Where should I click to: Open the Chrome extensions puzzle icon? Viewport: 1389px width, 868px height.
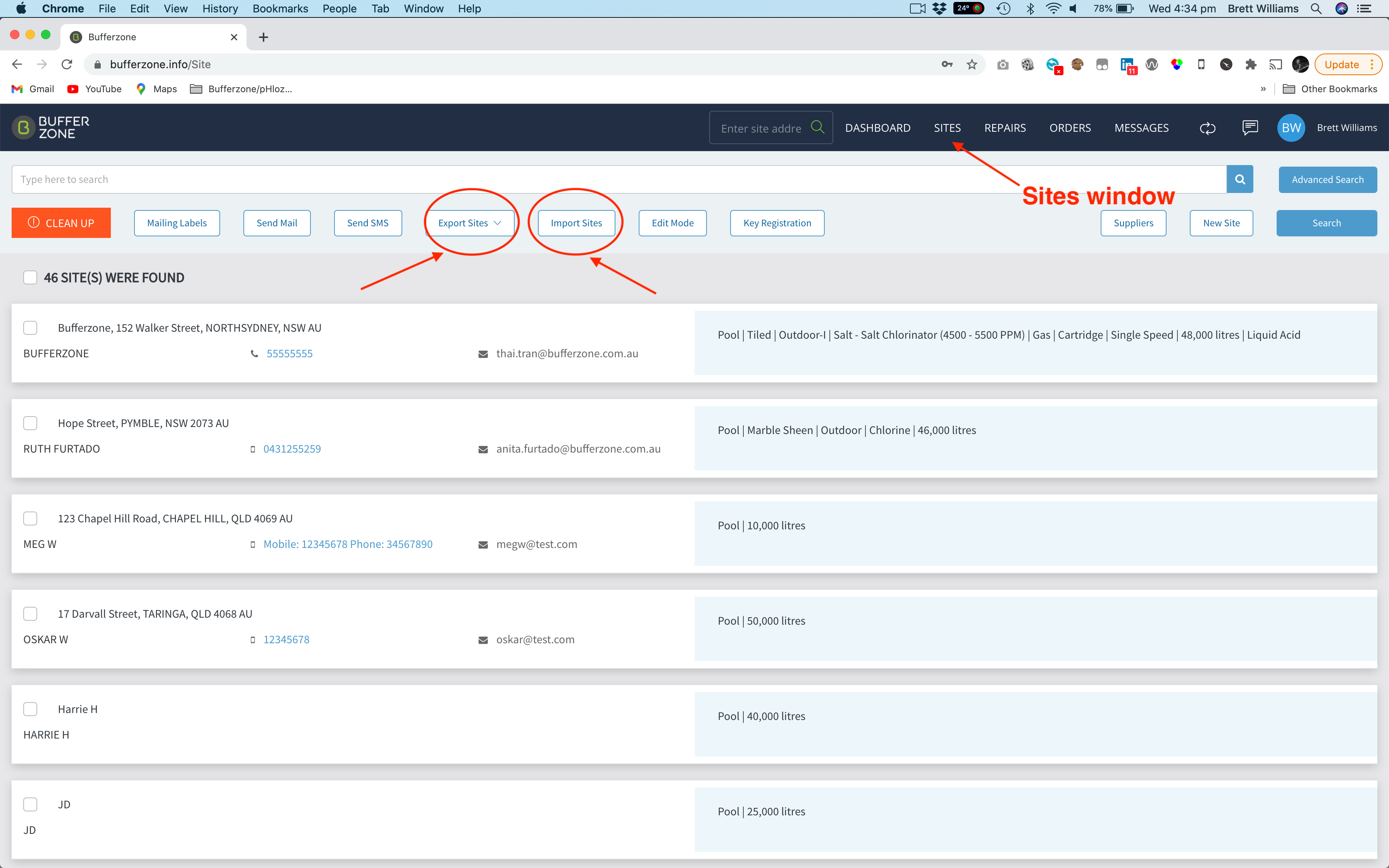1251,64
